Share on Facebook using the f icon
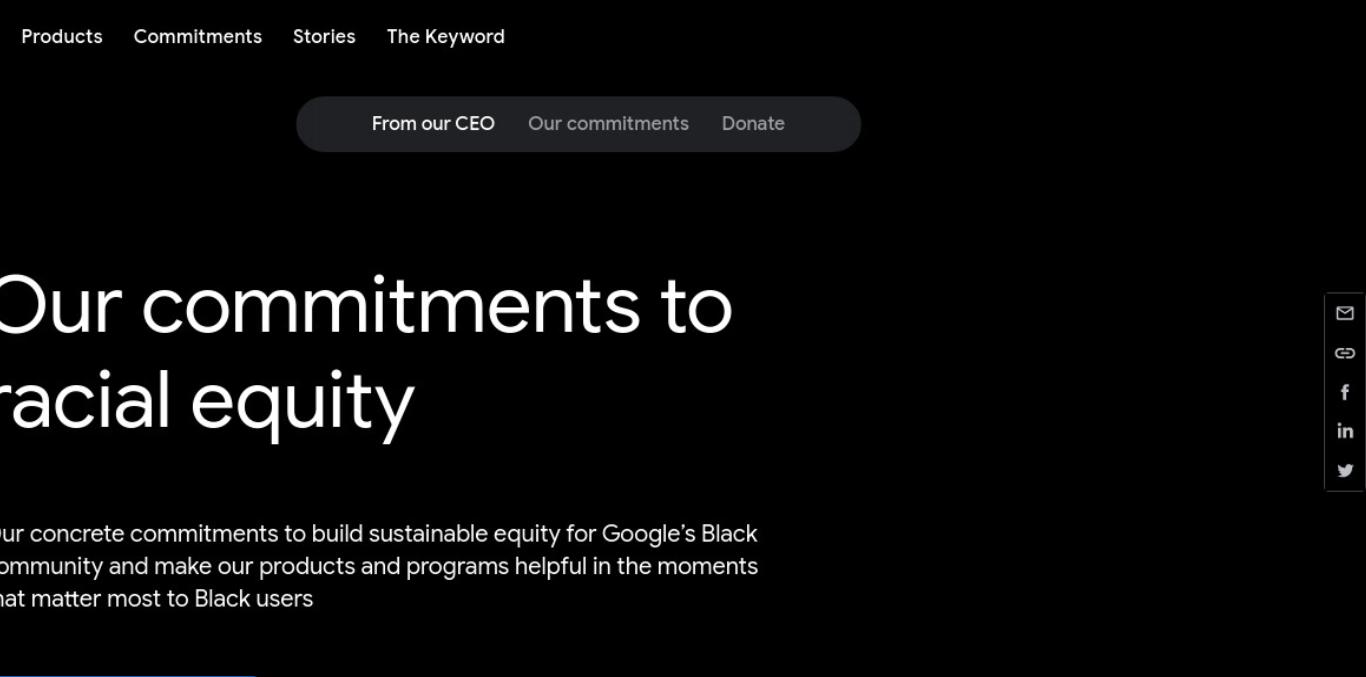Screen dimensions: 1366x677 pyautogui.click(x=1345, y=392)
